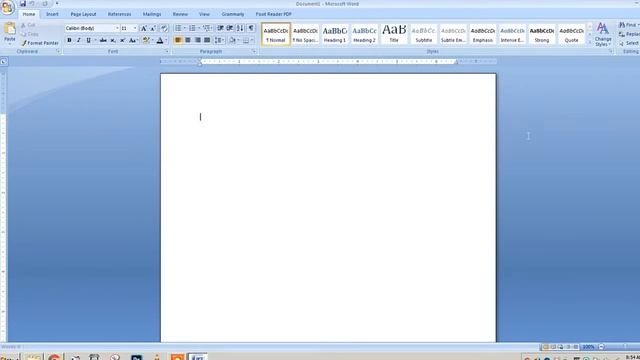
Task: Apply the Quote style
Action: pyautogui.click(x=571, y=34)
